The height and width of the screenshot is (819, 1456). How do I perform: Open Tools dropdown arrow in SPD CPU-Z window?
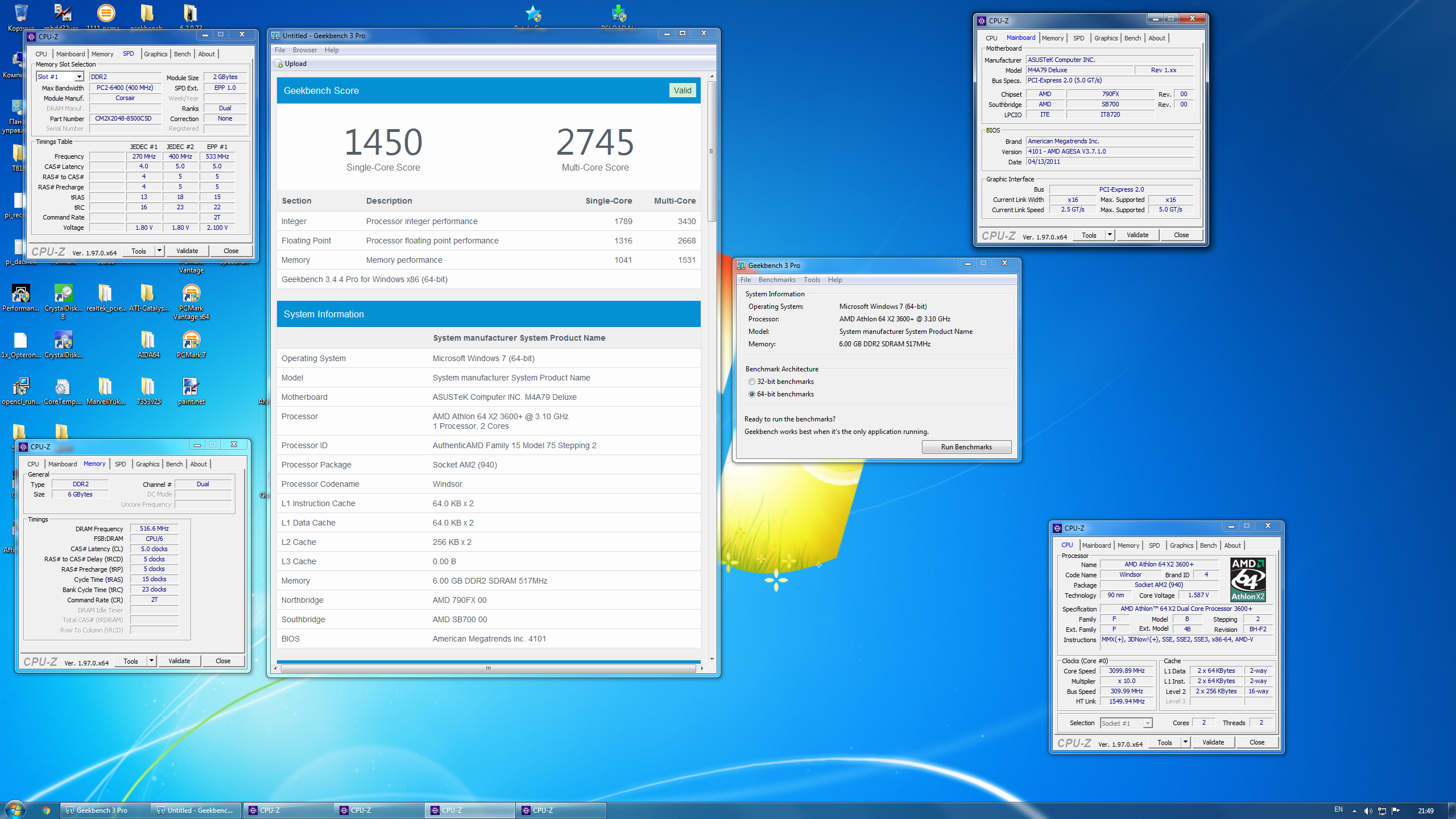click(x=159, y=251)
